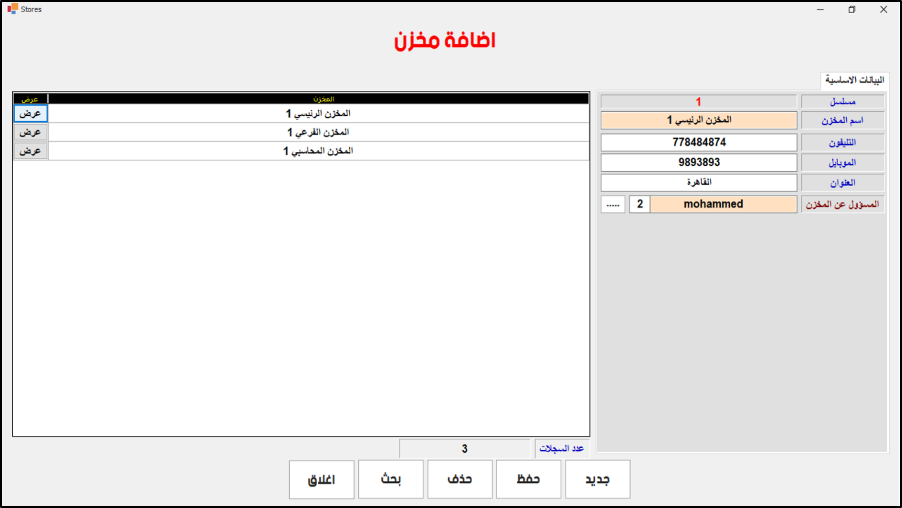902x508 pixels.
Task: Click عرض for المخزن الرئيسي 1 row
Action: point(30,114)
